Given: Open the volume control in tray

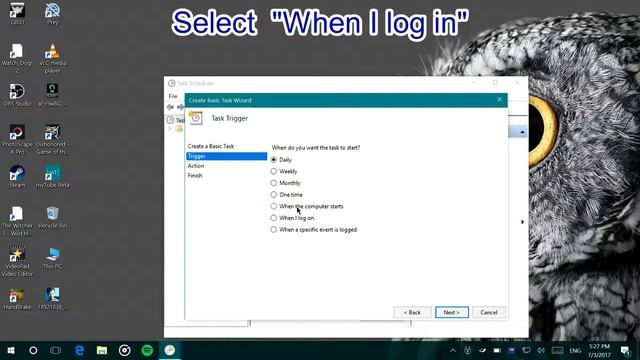Looking at the screenshot, I should tap(541, 351).
